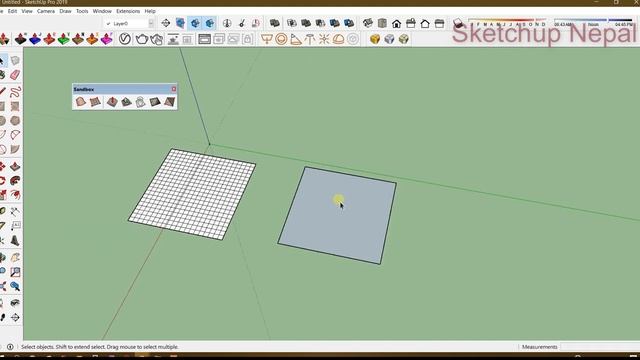Viewport: 640px width, 360px height.
Task: Apply the Outer Shell solid tool
Action: coord(275,23)
